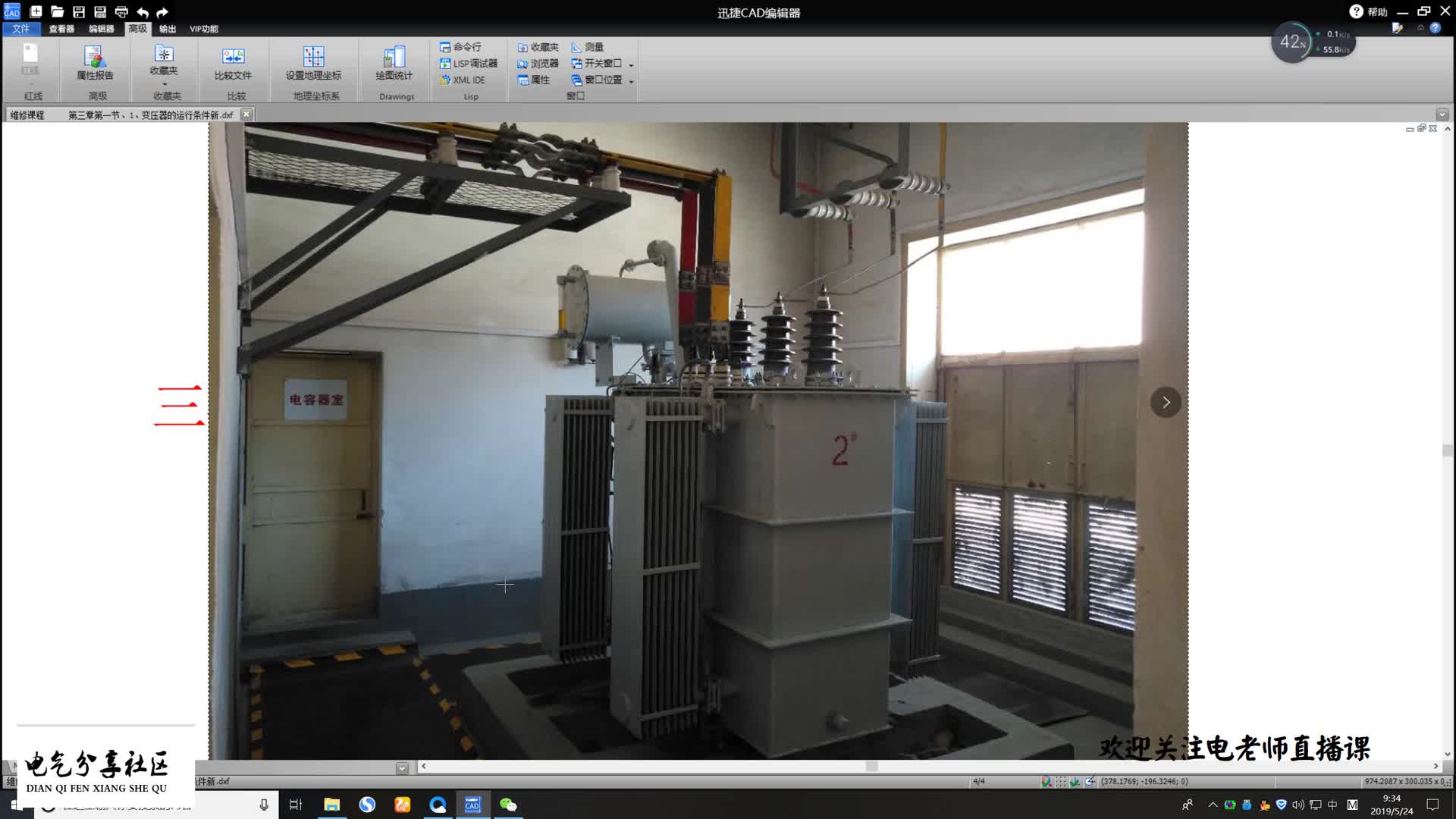Click the New file icon in title bar
Viewport: 1456px width, 819px height.
click(x=36, y=11)
